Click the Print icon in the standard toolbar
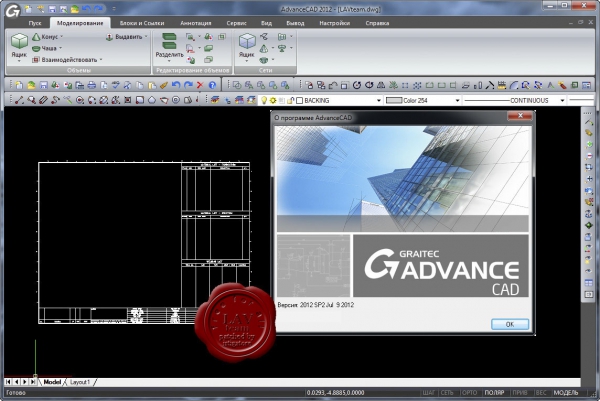The height and width of the screenshot is (401, 600). tap(91, 85)
